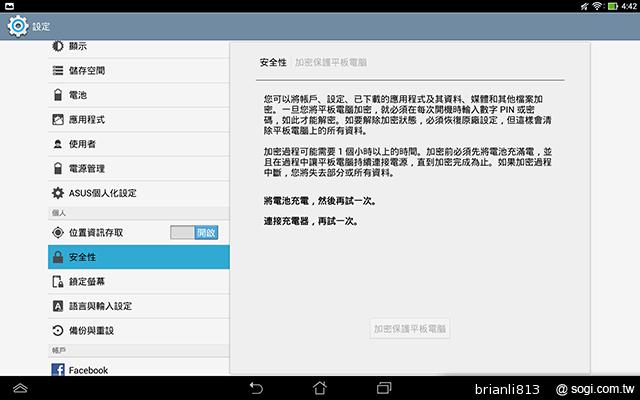This screenshot has width=640, height=400.
Task: Select the highlighted 安全性 label
Action: point(82,257)
